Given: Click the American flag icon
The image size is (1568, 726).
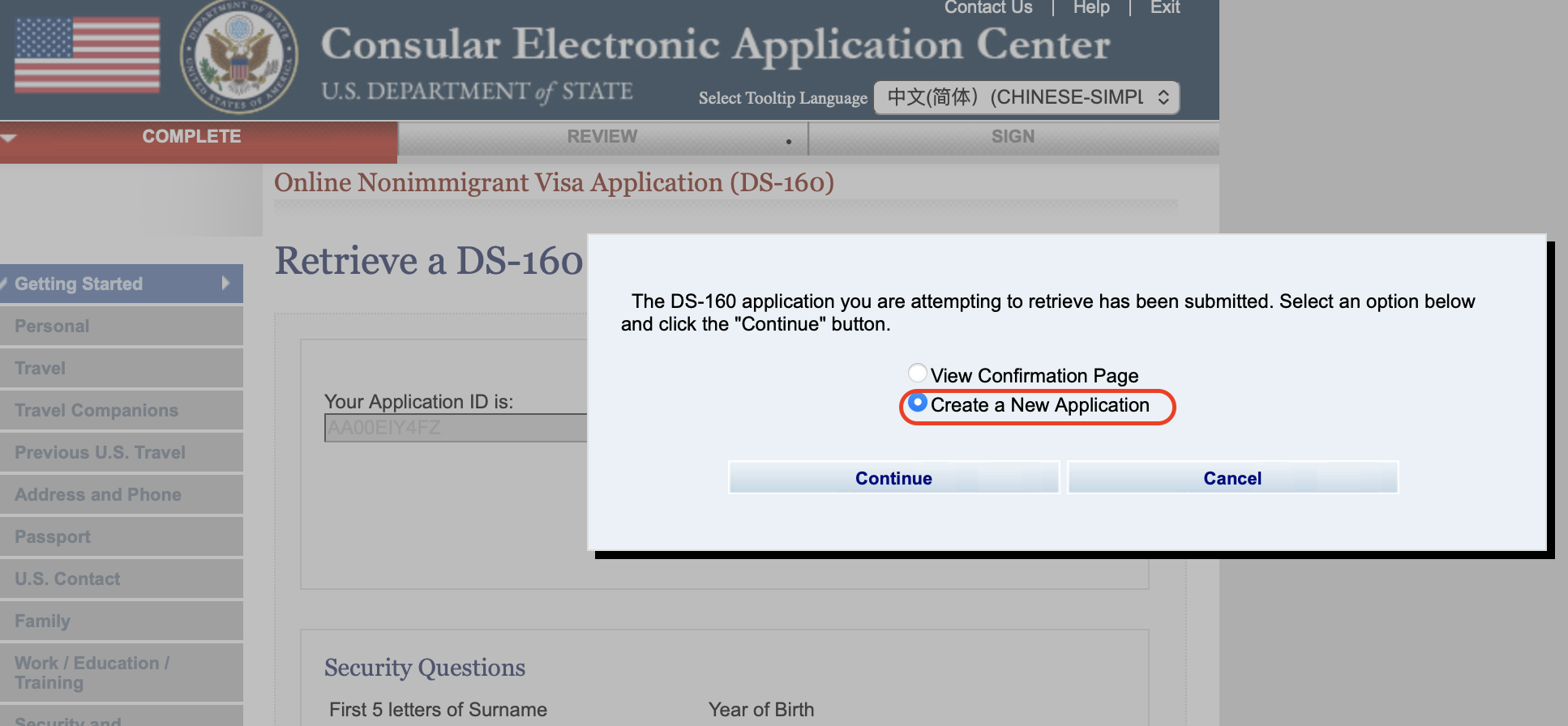Looking at the screenshot, I should click(88, 55).
